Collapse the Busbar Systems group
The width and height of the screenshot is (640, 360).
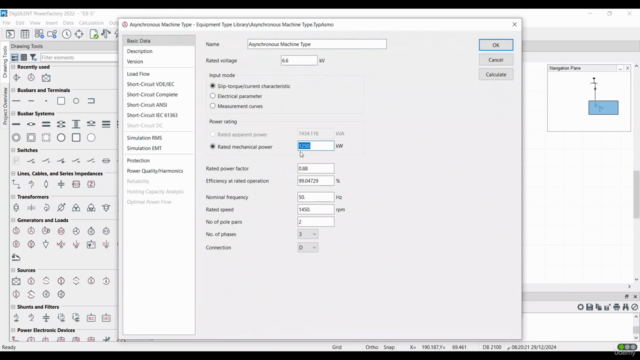13,113
